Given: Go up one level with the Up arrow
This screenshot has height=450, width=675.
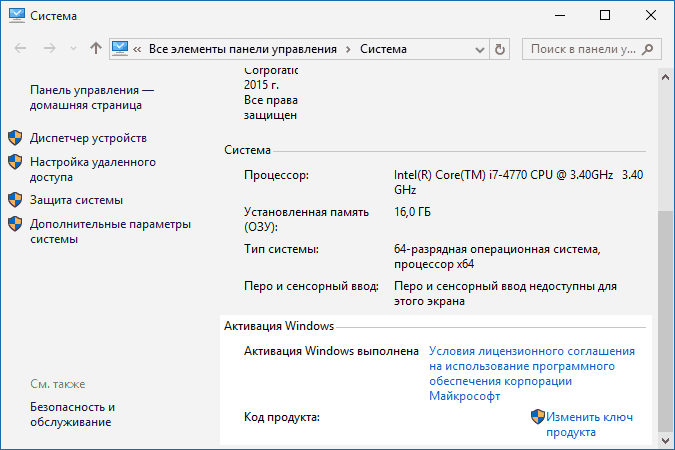Looking at the screenshot, I should tap(95, 48).
